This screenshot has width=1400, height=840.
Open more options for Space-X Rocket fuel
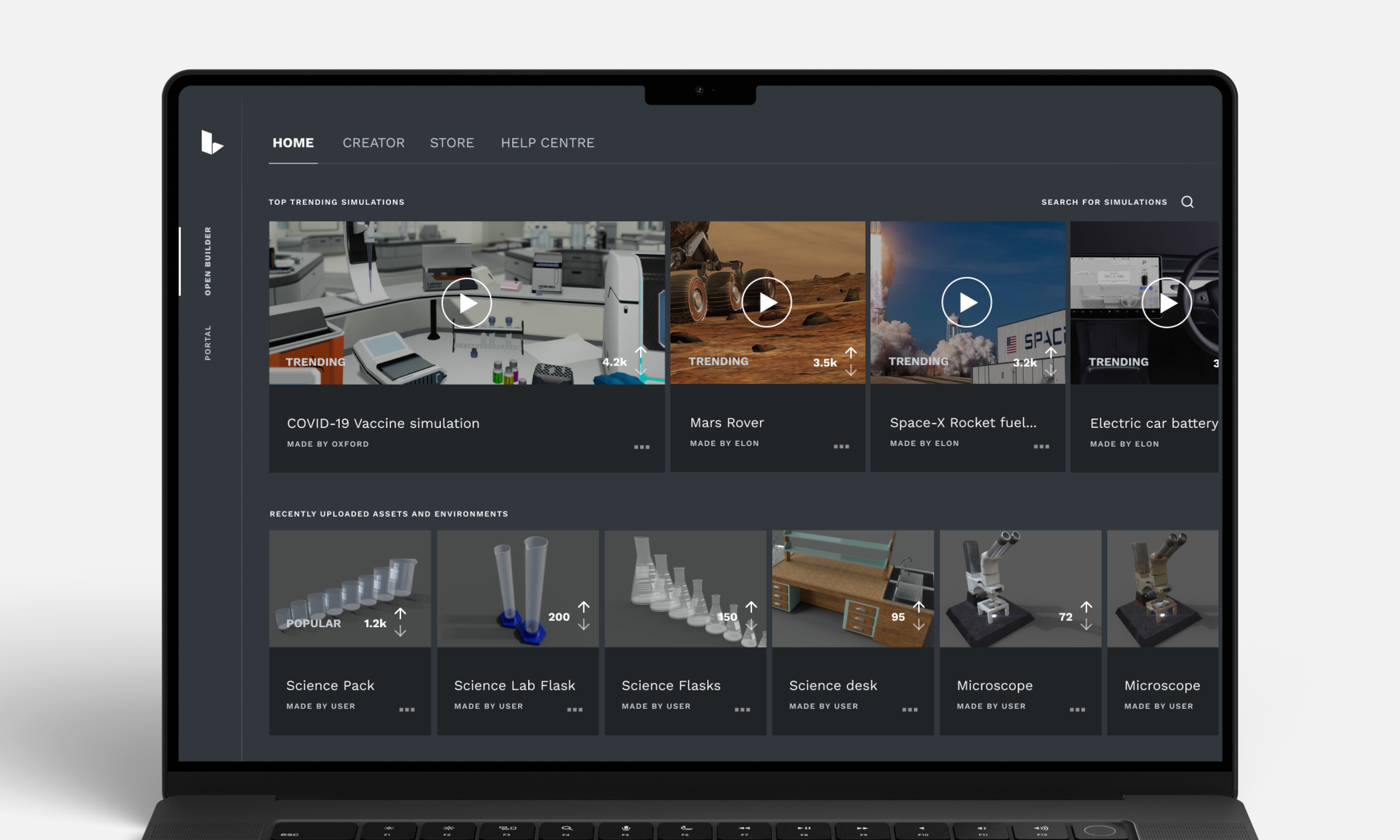pyautogui.click(x=1041, y=447)
